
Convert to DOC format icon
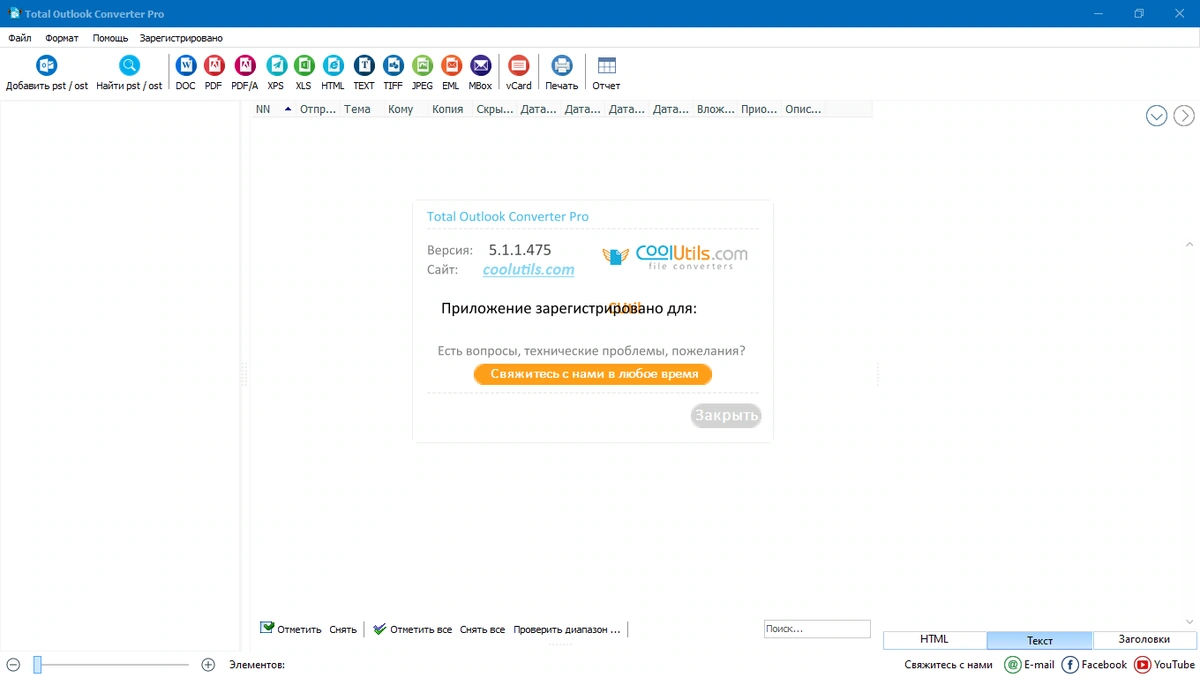pos(186,66)
